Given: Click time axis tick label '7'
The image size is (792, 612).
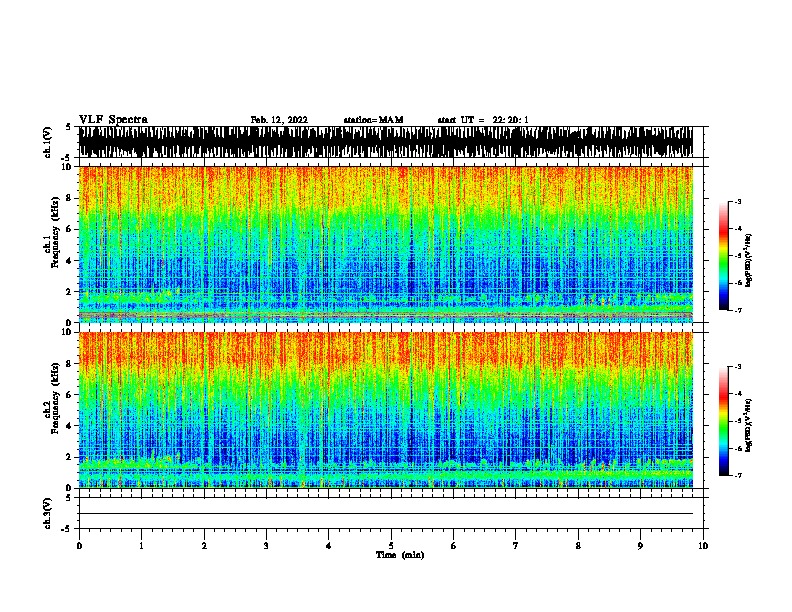Looking at the screenshot, I should (x=516, y=546).
